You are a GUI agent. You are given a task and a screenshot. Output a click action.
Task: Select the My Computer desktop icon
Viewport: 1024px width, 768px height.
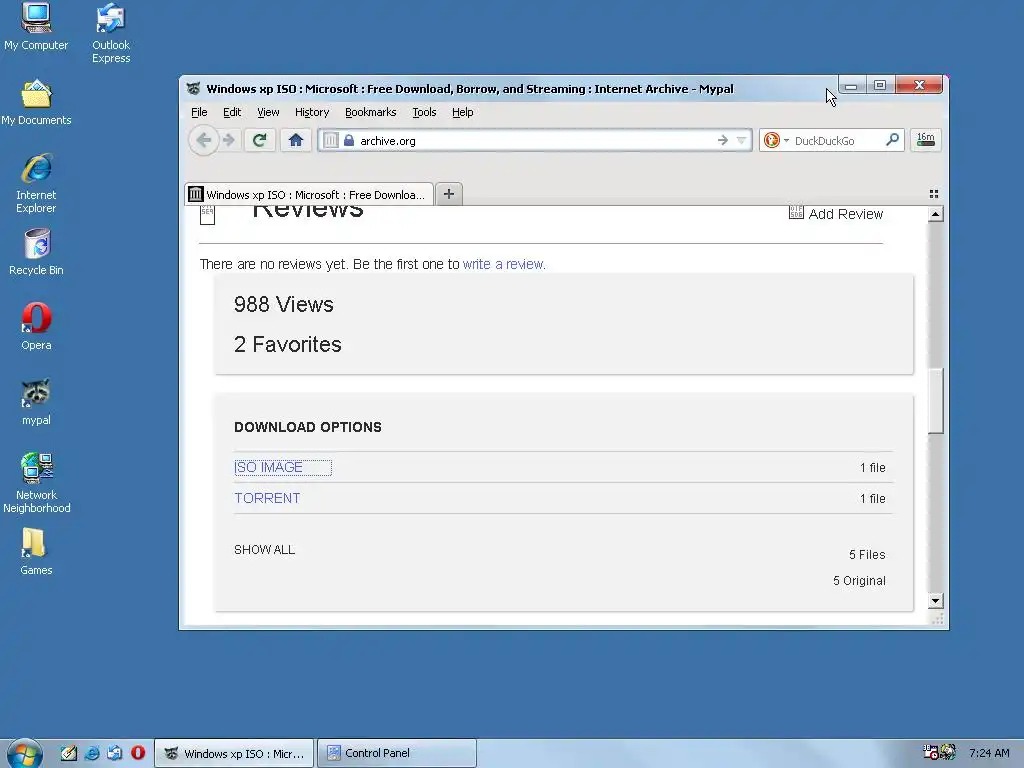coord(36,26)
